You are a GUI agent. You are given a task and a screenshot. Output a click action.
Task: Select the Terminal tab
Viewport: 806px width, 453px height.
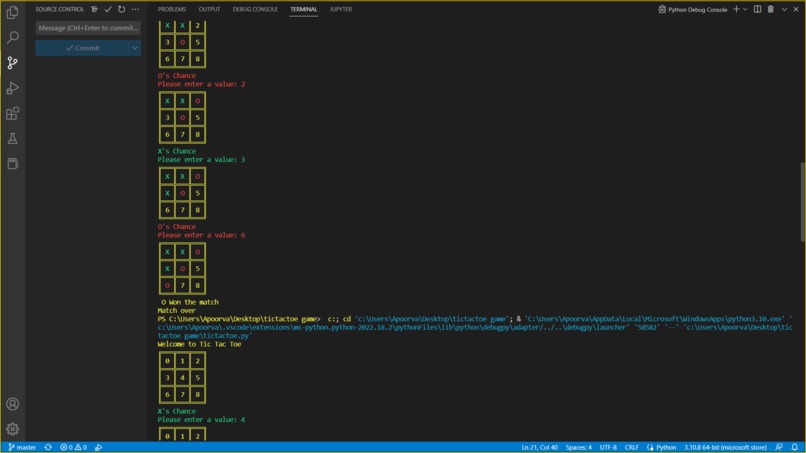pos(303,9)
